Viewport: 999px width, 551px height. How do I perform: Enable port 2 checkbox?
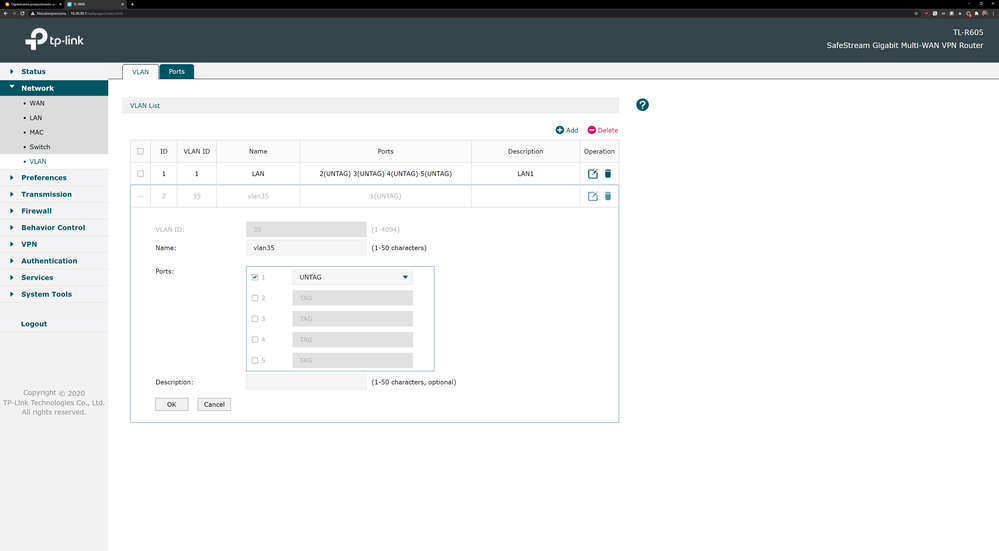(x=255, y=298)
